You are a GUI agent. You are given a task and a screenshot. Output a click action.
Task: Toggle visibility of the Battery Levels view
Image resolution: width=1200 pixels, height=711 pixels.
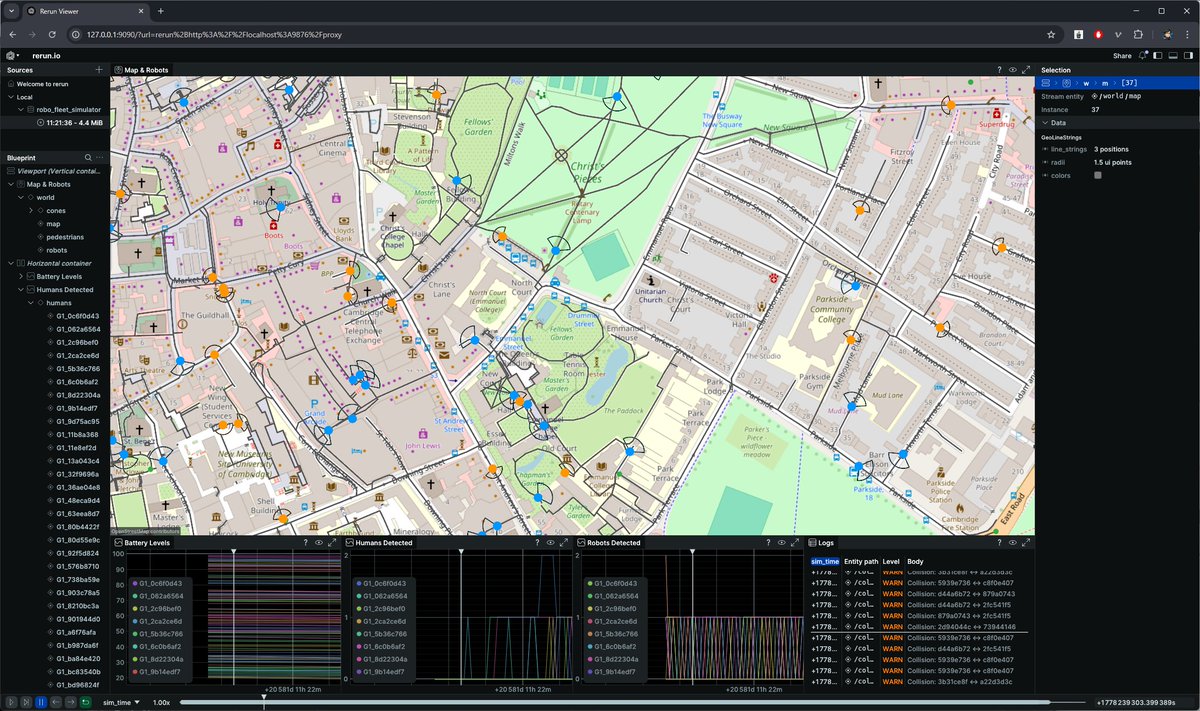click(319, 543)
